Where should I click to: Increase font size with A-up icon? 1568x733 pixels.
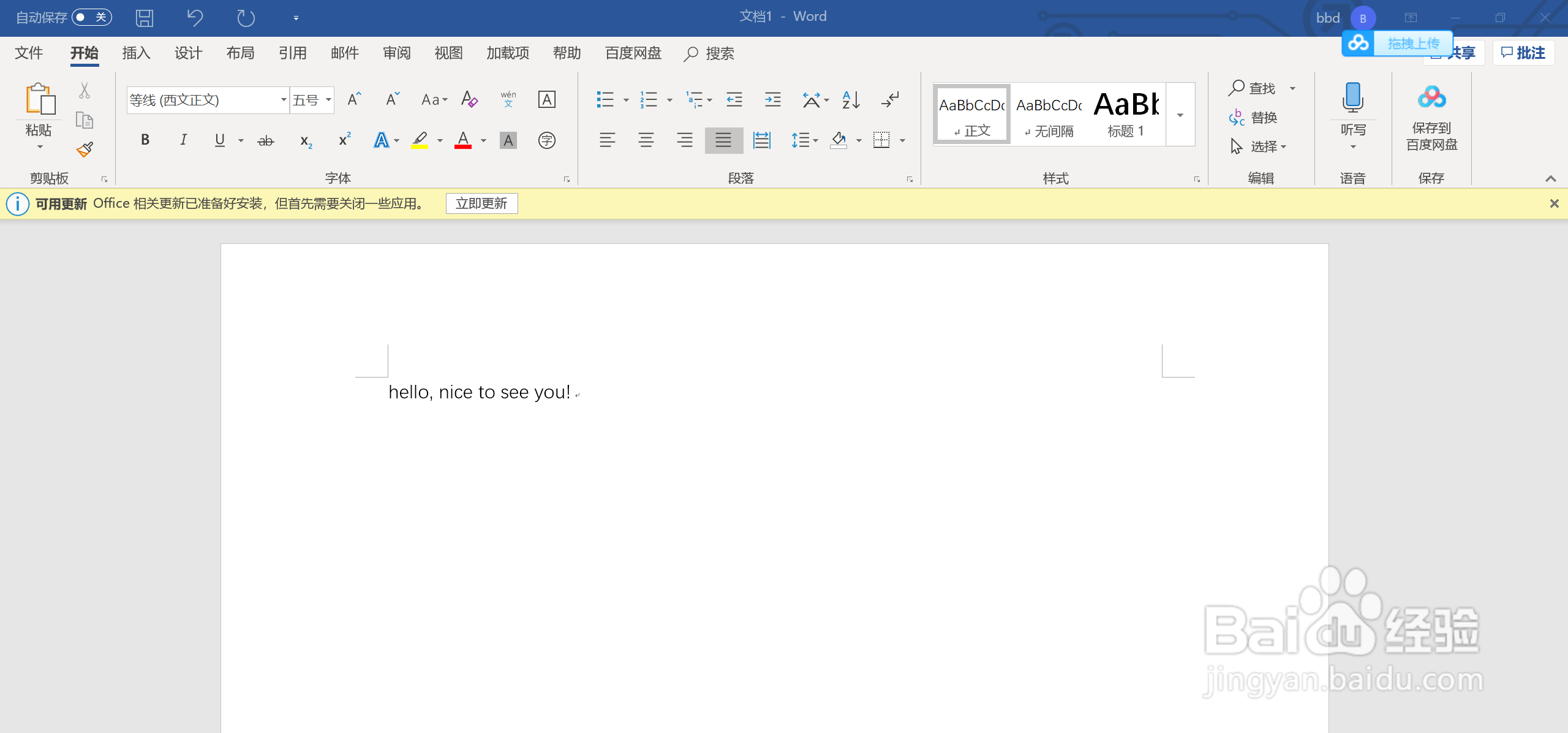(354, 99)
